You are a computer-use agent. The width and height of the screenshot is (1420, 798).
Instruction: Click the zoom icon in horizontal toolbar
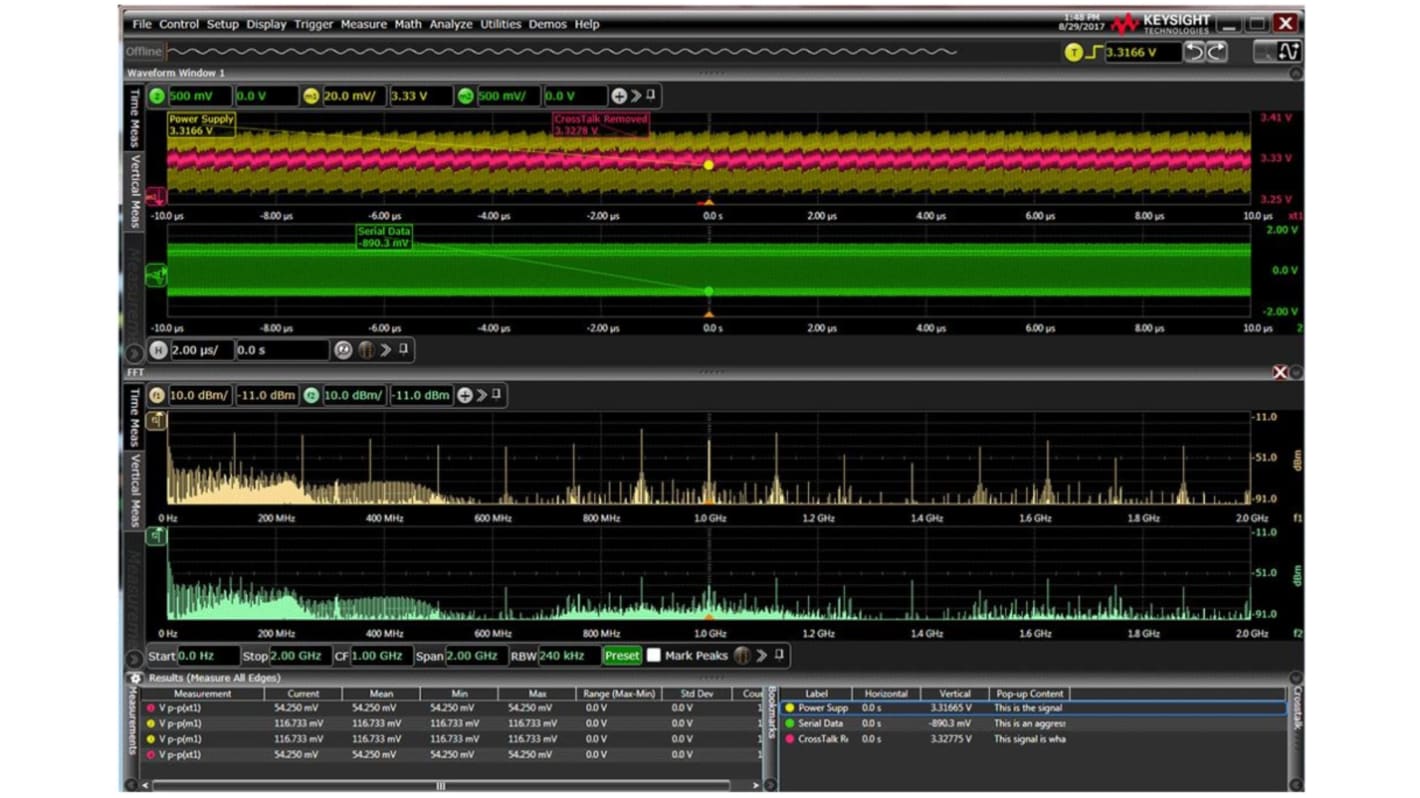click(343, 350)
